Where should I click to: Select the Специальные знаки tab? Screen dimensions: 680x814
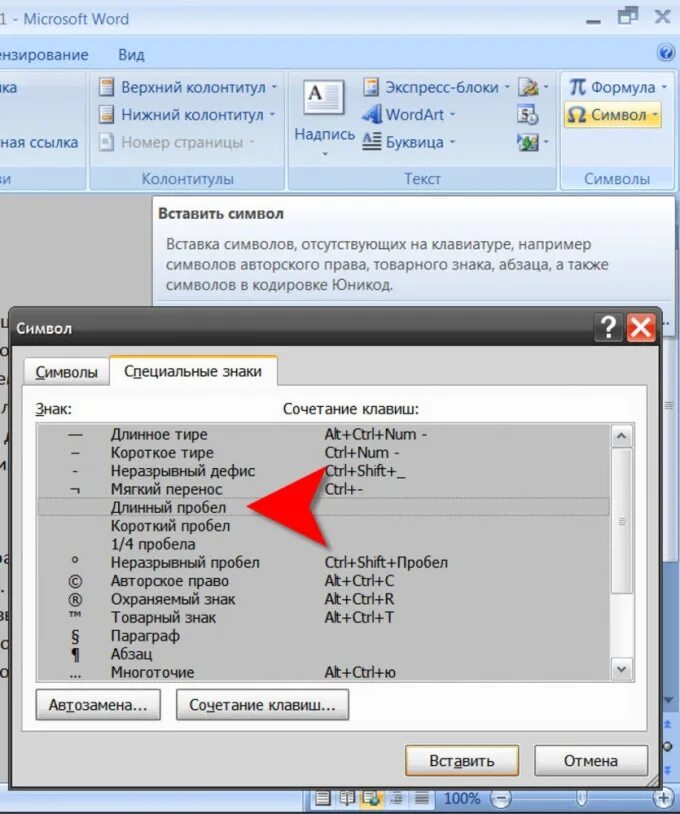(x=193, y=371)
